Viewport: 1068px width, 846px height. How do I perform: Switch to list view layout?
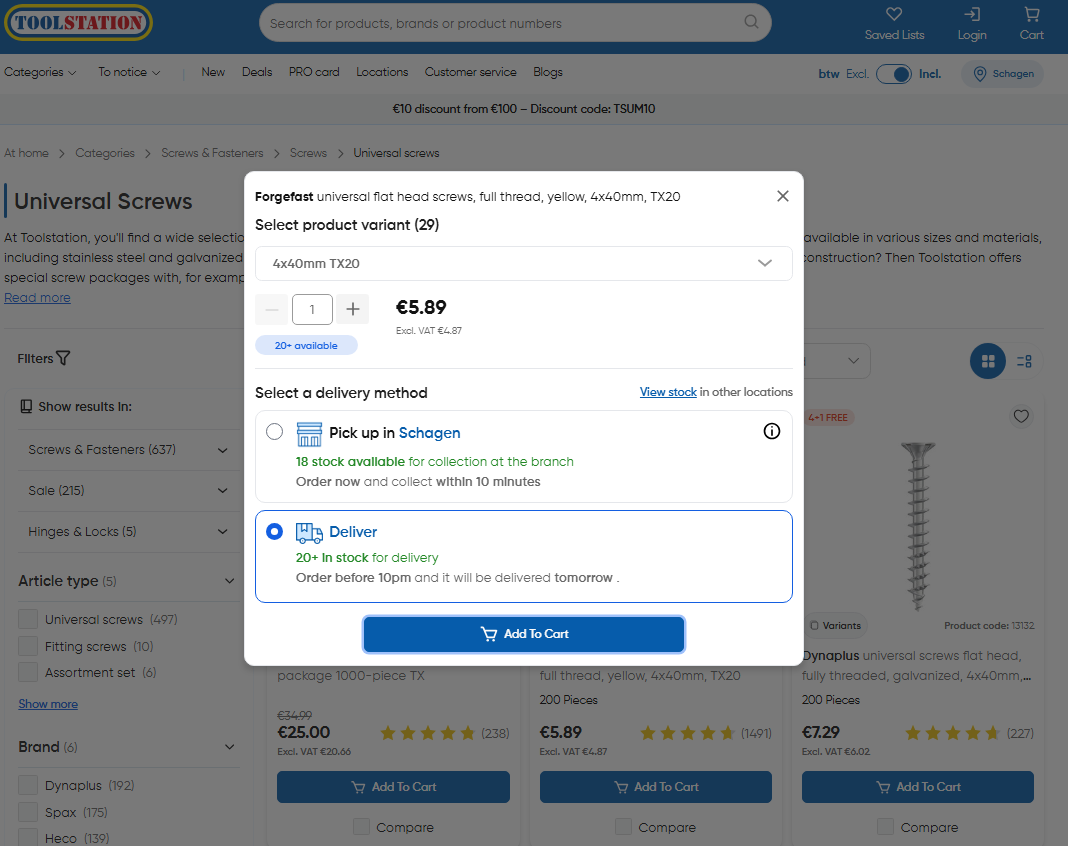click(x=1024, y=361)
